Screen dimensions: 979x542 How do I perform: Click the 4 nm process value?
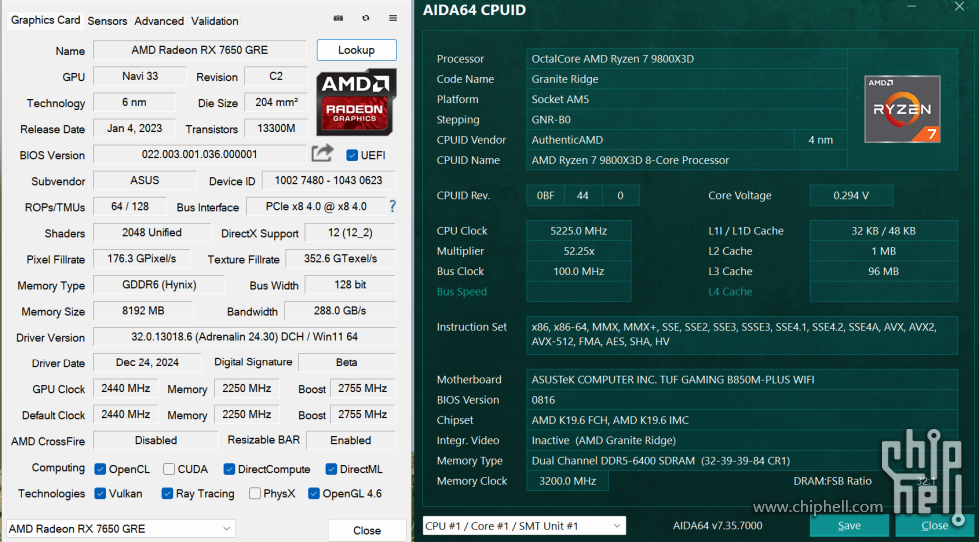tap(820, 140)
